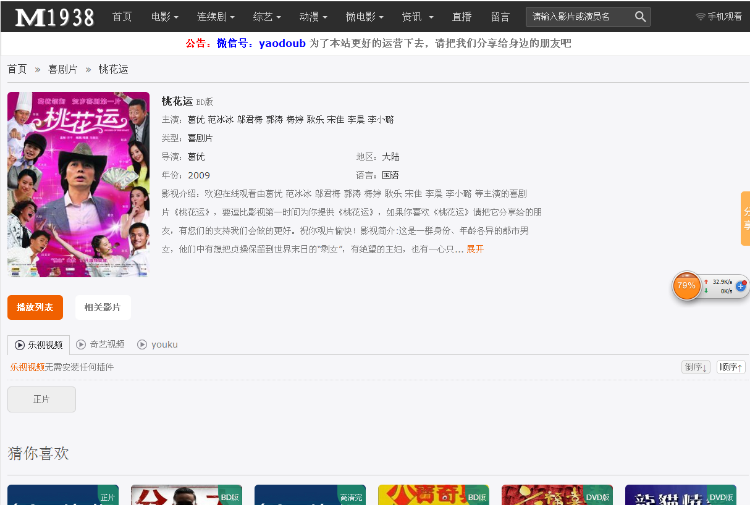Click the 国语 language link
Screen dimensions: 750x505
coord(390,176)
